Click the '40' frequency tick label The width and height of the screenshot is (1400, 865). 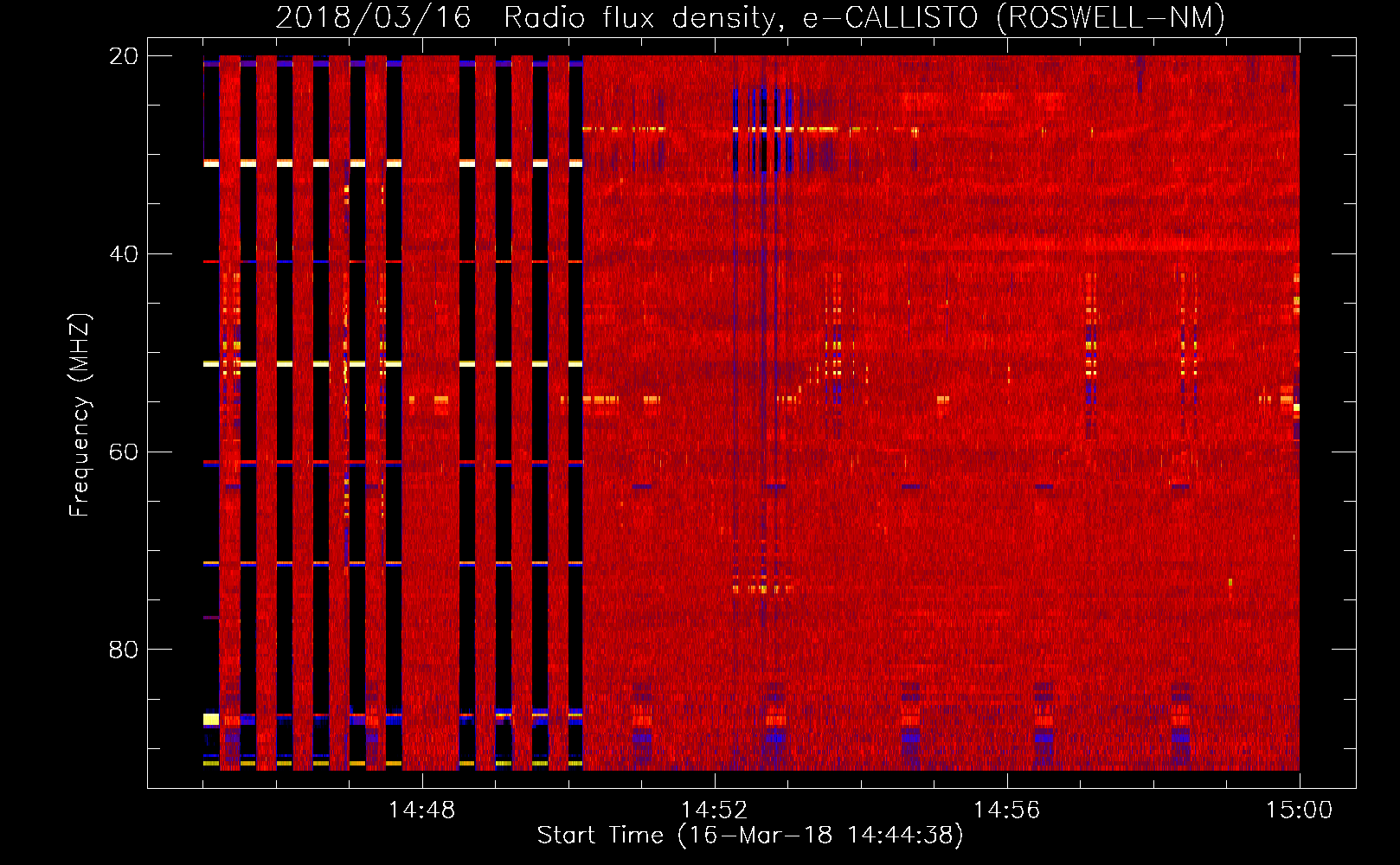pyautogui.click(x=124, y=254)
